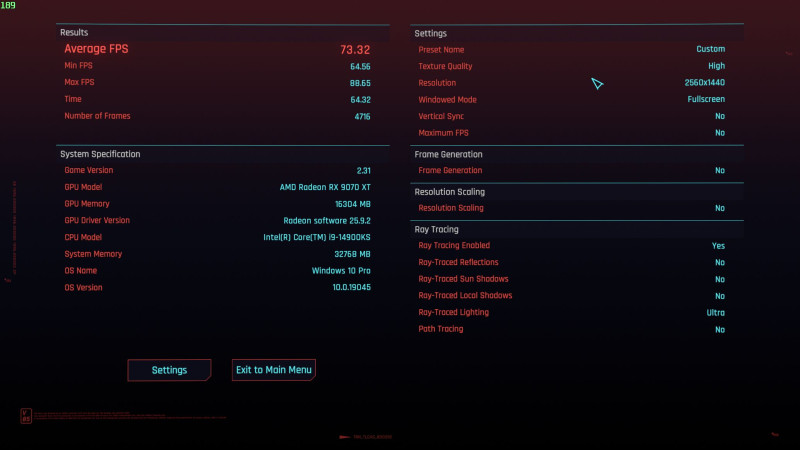Click the Maximum FPS value No
The width and height of the screenshot is (800, 450).
pyautogui.click(x=720, y=133)
